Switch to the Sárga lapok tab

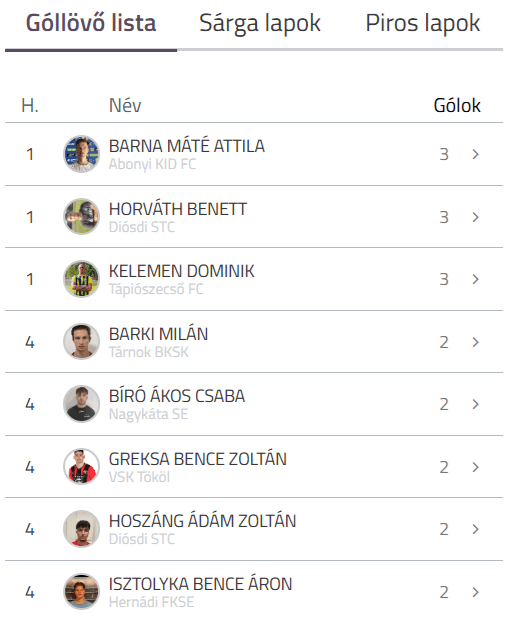point(260,23)
